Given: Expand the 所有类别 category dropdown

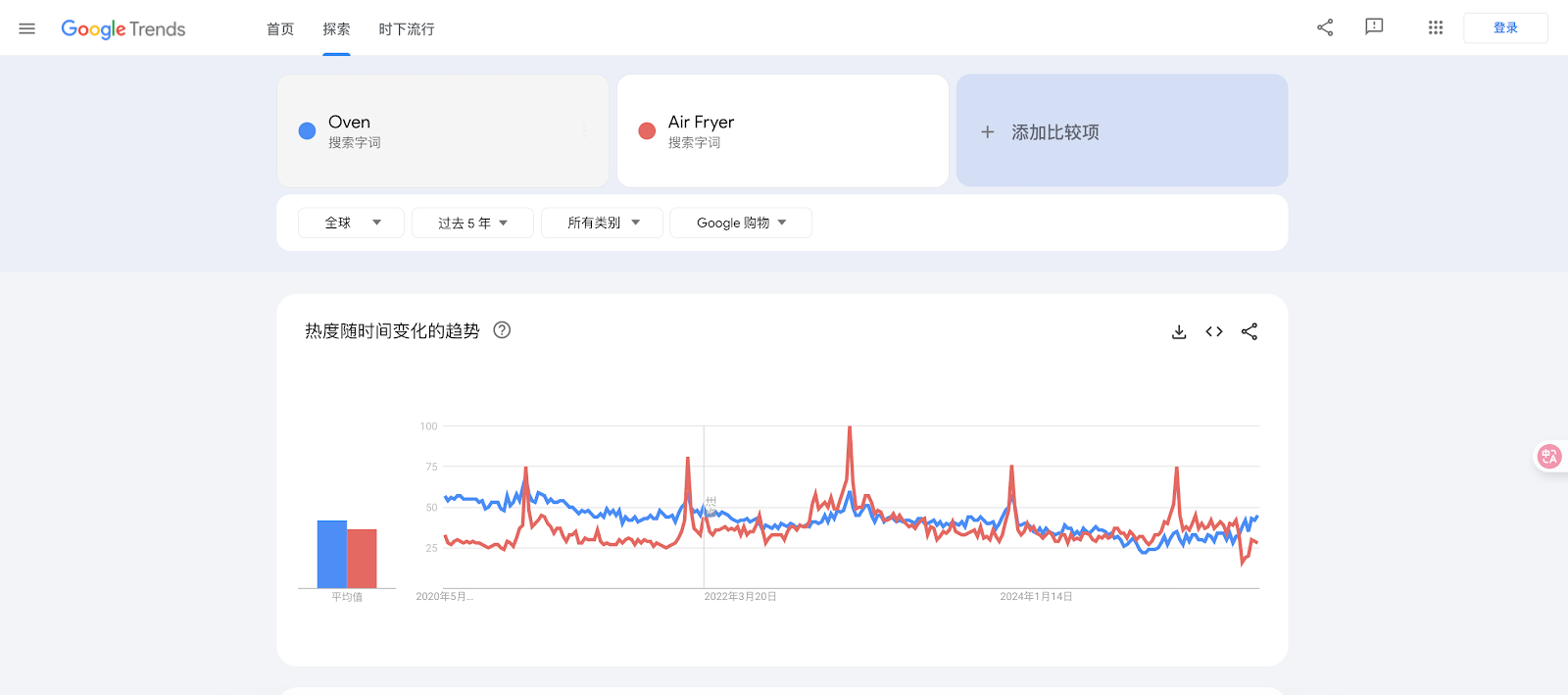Looking at the screenshot, I should 602,223.
